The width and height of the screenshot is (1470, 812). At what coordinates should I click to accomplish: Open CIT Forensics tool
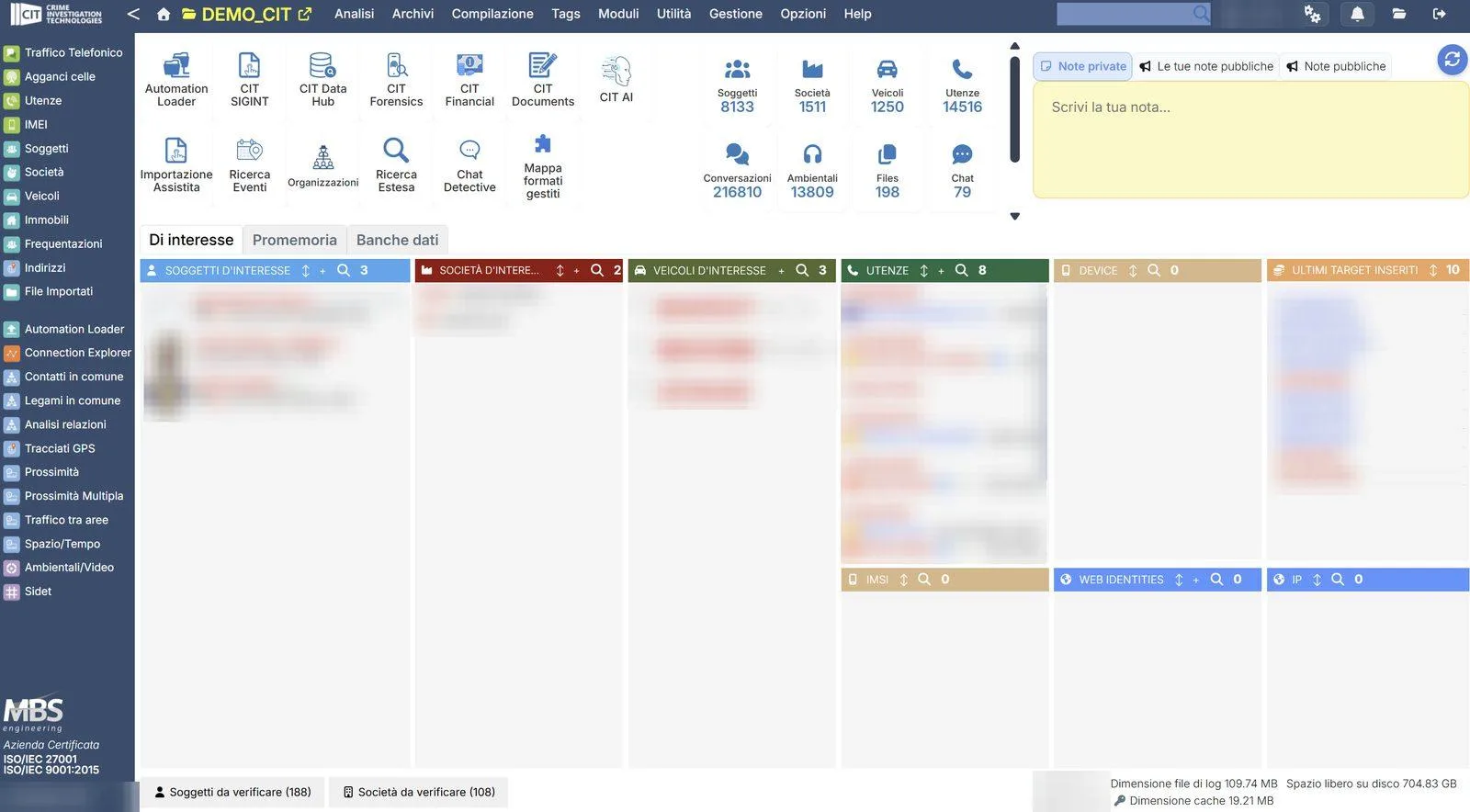(x=396, y=81)
